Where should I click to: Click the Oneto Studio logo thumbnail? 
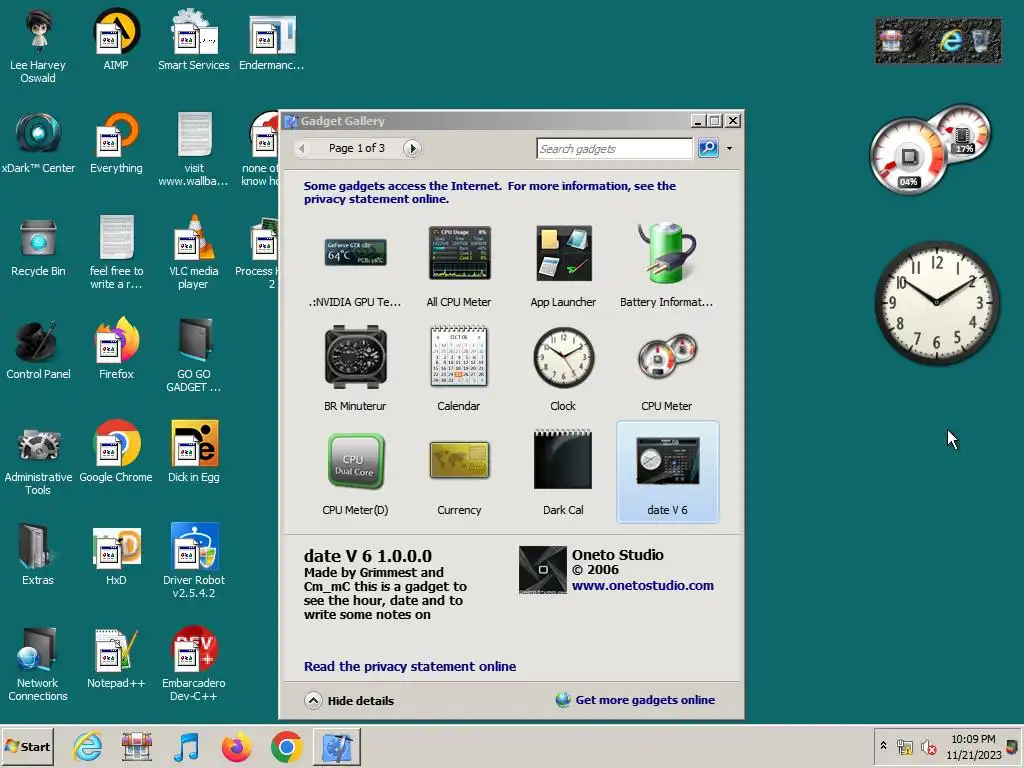pos(543,570)
